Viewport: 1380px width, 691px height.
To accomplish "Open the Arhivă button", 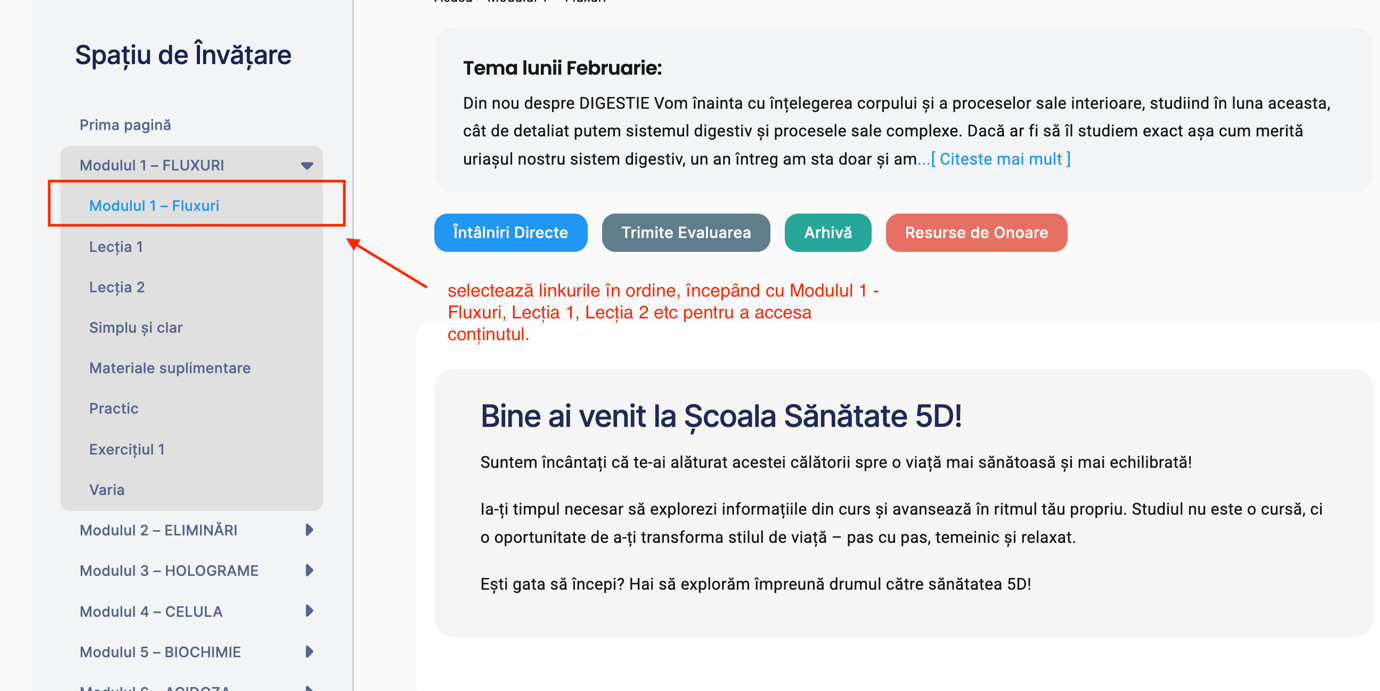I will tap(827, 233).
